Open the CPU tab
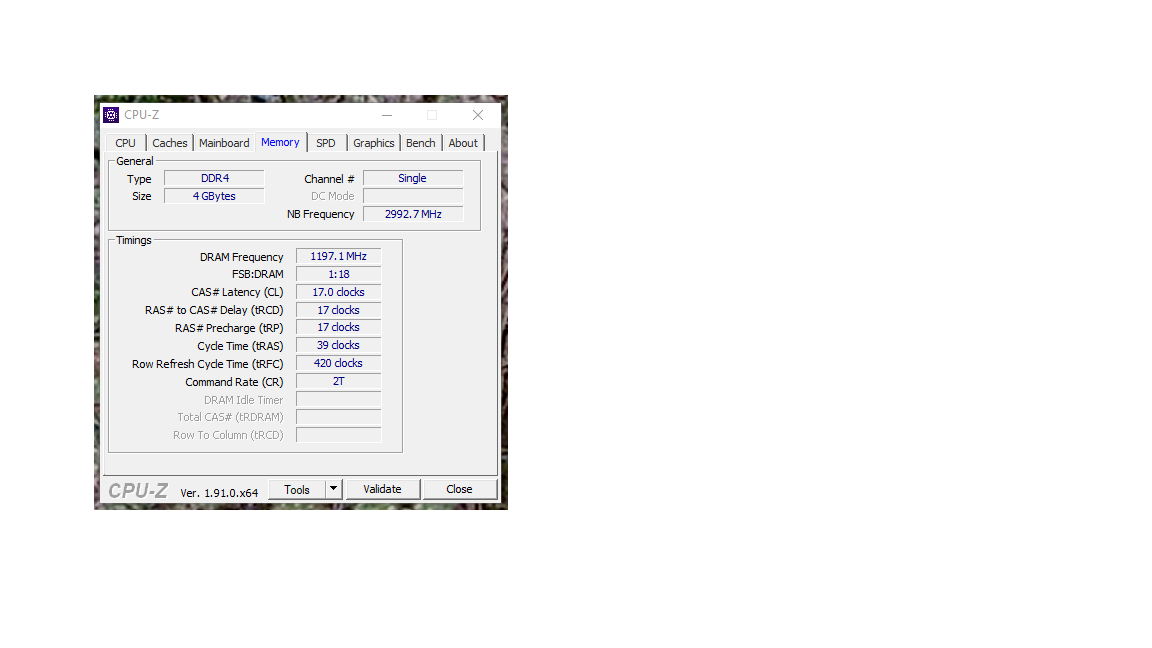 pyautogui.click(x=125, y=143)
